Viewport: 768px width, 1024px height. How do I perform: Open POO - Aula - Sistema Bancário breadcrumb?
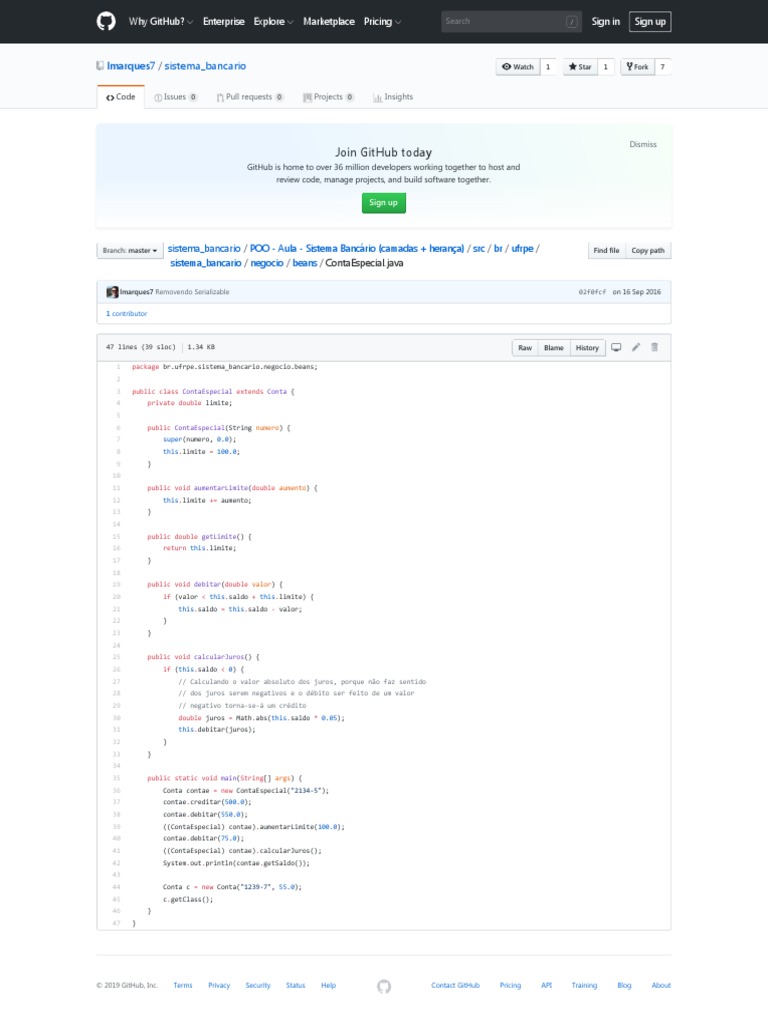coord(357,249)
